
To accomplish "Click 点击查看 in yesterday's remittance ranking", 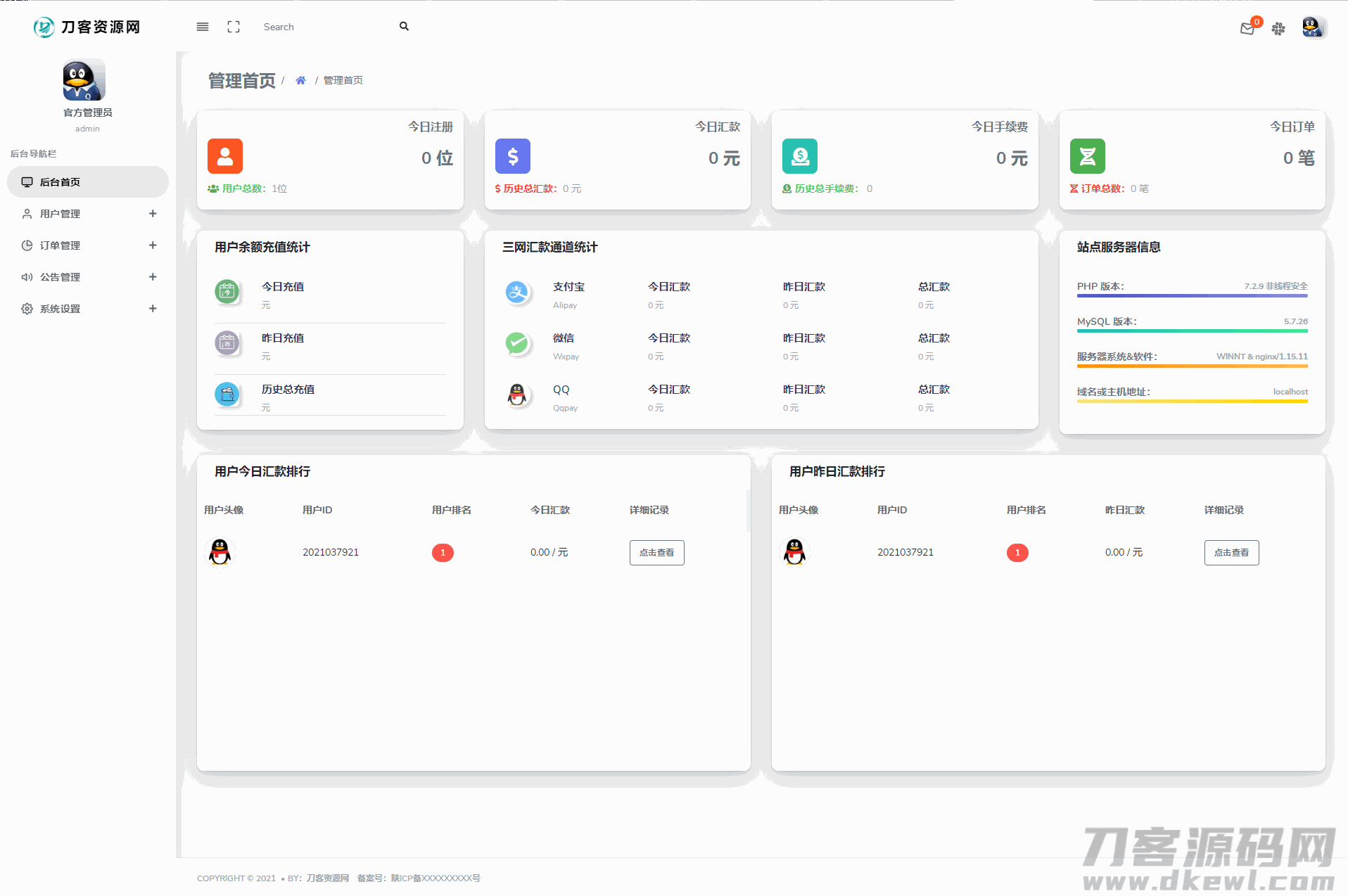I will pyautogui.click(x=1231, y=553).
